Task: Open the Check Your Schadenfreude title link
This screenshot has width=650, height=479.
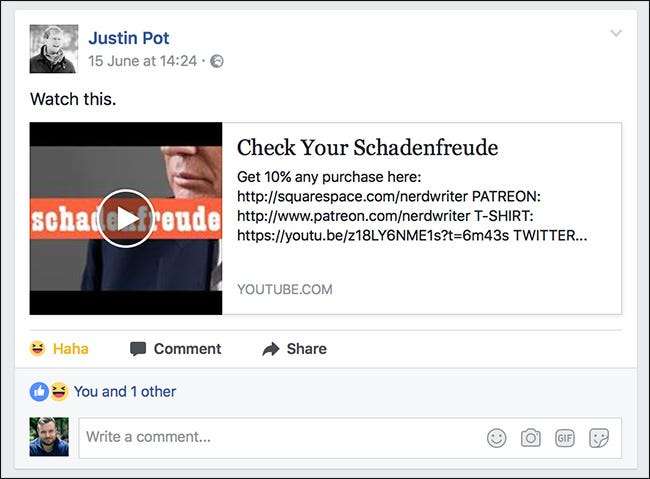Action: point(367,147)
